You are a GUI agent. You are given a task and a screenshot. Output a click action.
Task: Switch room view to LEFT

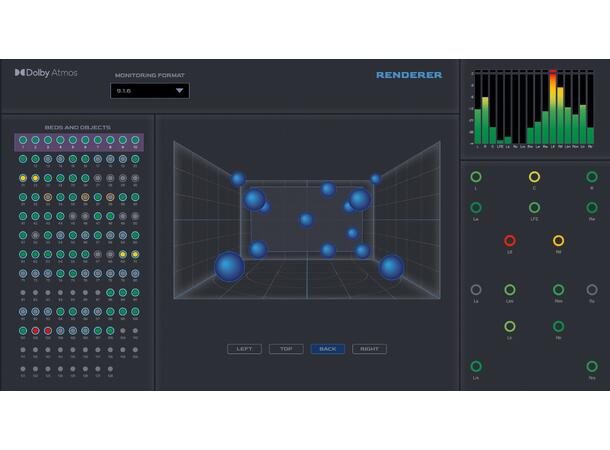point(244,349)
